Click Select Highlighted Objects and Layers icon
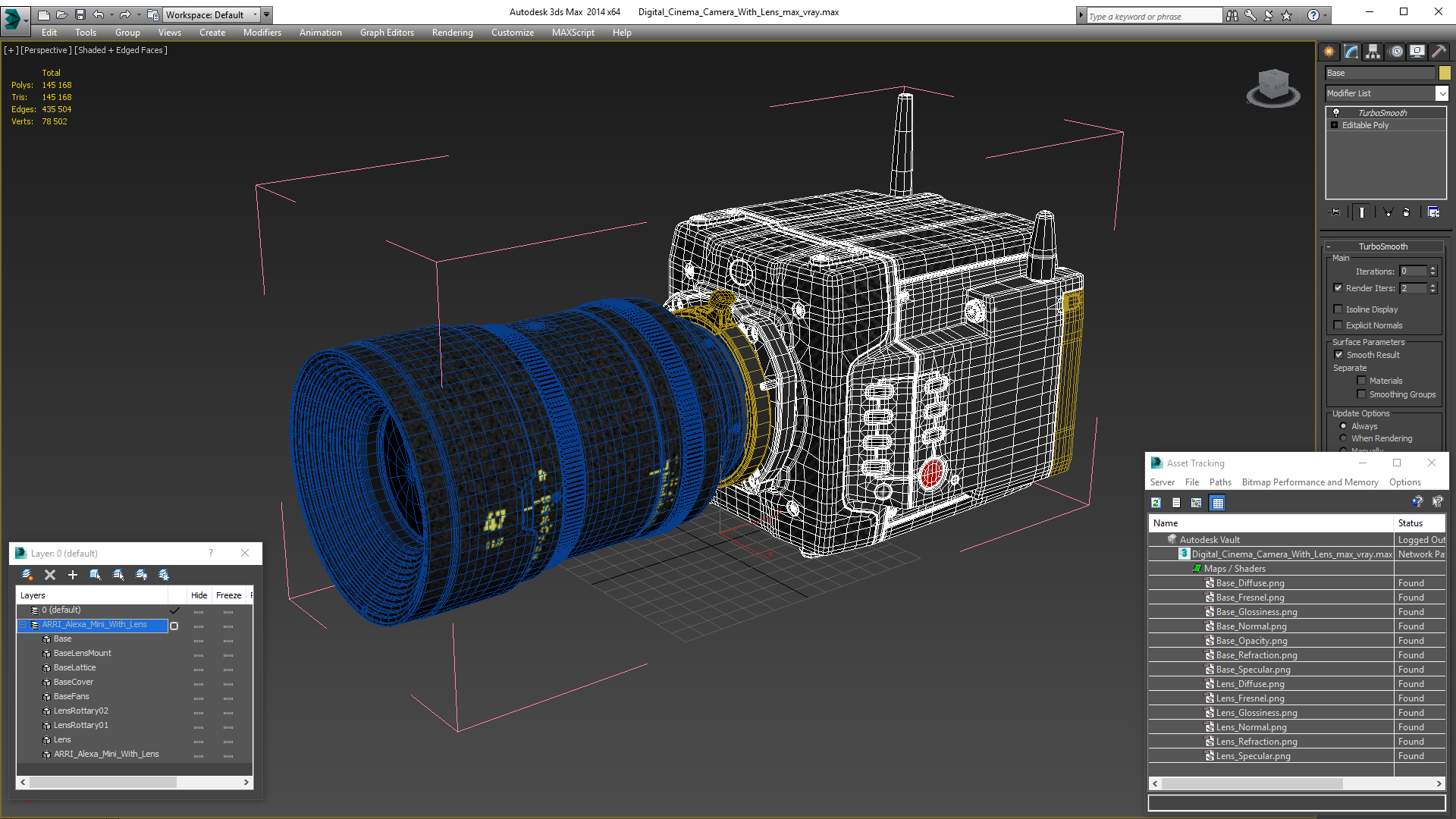This screenshot has width=1456, height=819. click(96, 575)
